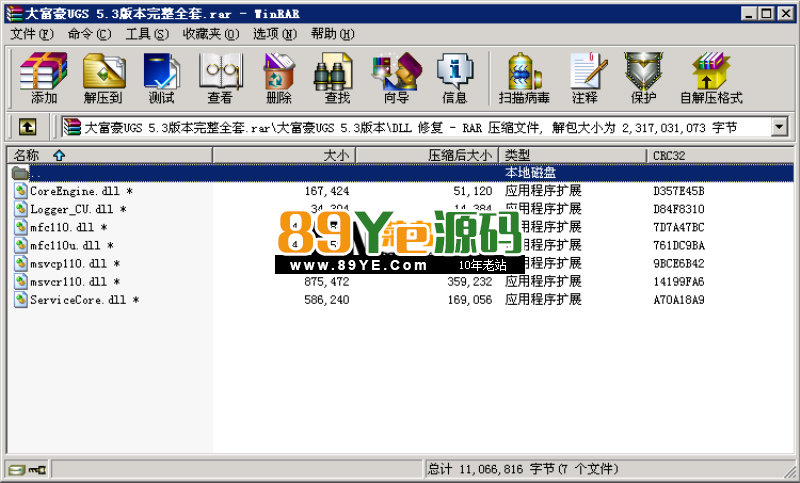Click the WinRAR icon in title bar
This screenshot has width=800, height=483.
(x=14, y=14)
